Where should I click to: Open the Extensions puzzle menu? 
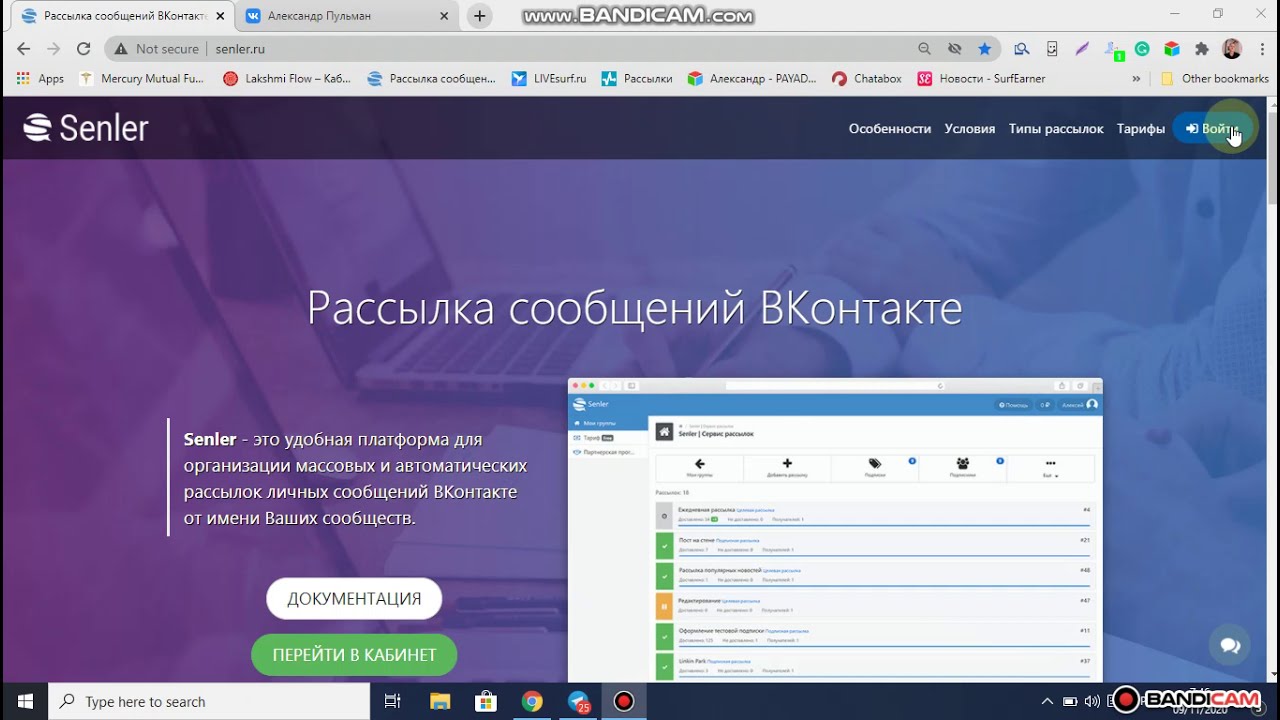click(x=1202, y=48)
